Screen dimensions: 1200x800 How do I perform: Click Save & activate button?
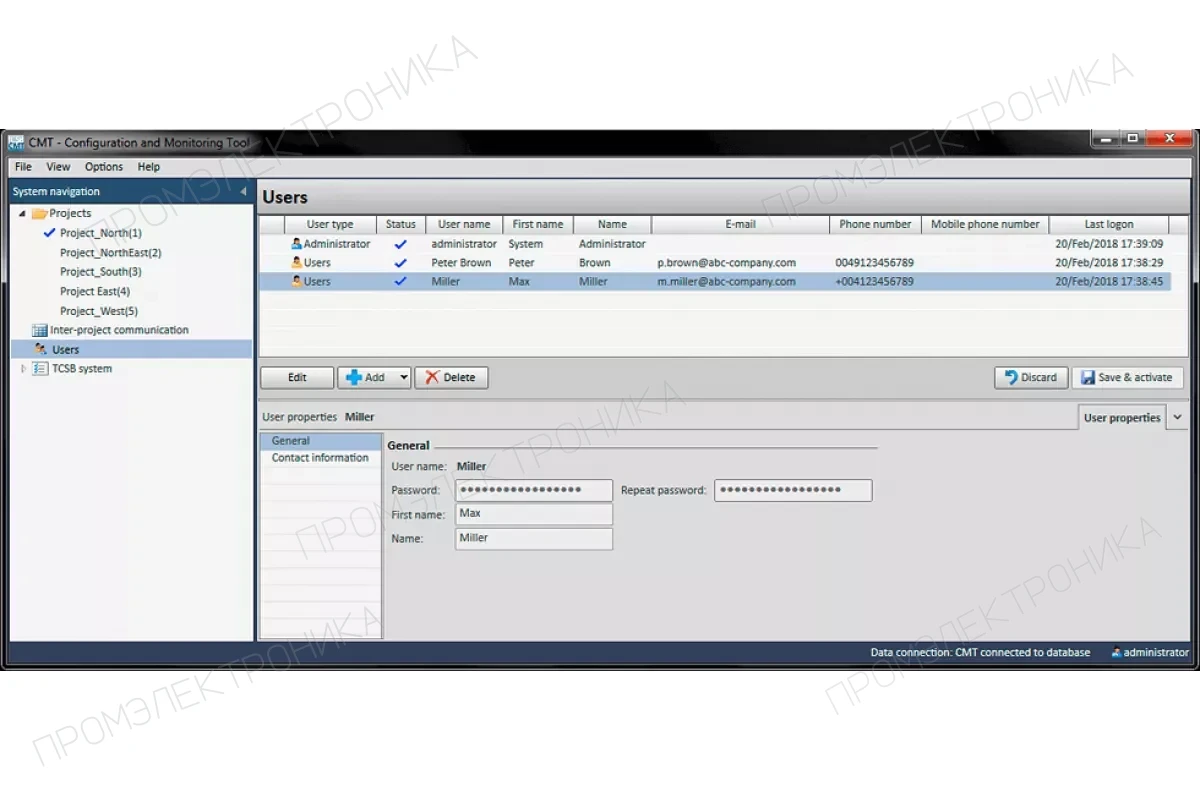coord(1127,378)
